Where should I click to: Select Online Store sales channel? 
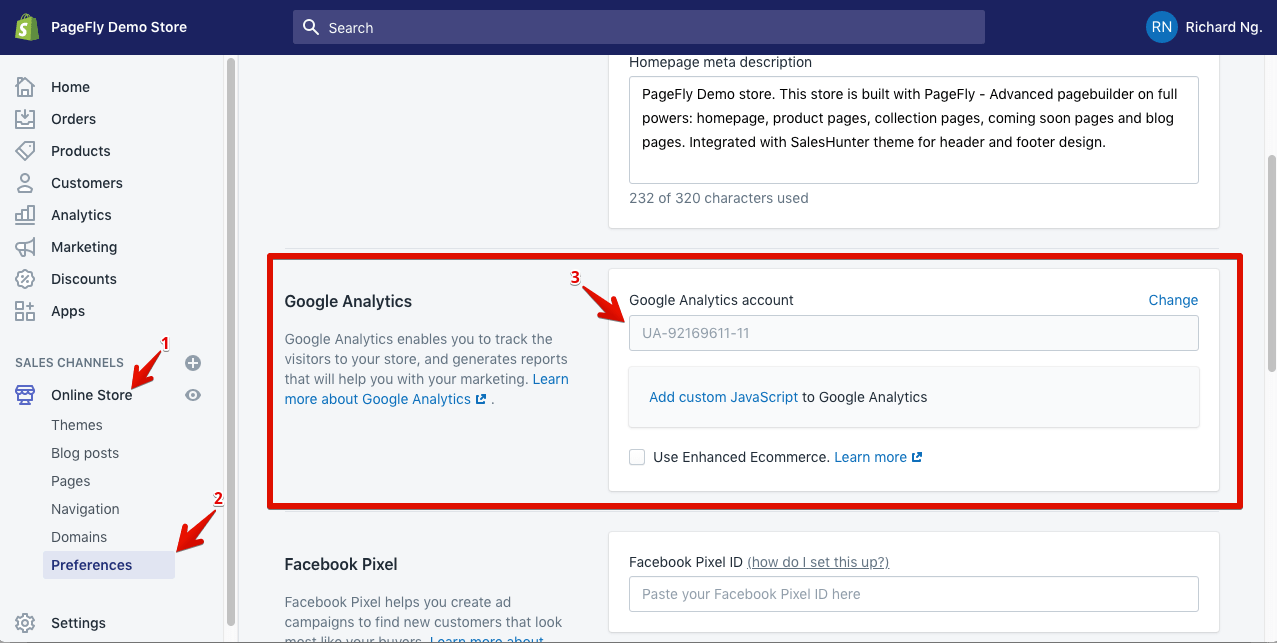coord(92,395)
